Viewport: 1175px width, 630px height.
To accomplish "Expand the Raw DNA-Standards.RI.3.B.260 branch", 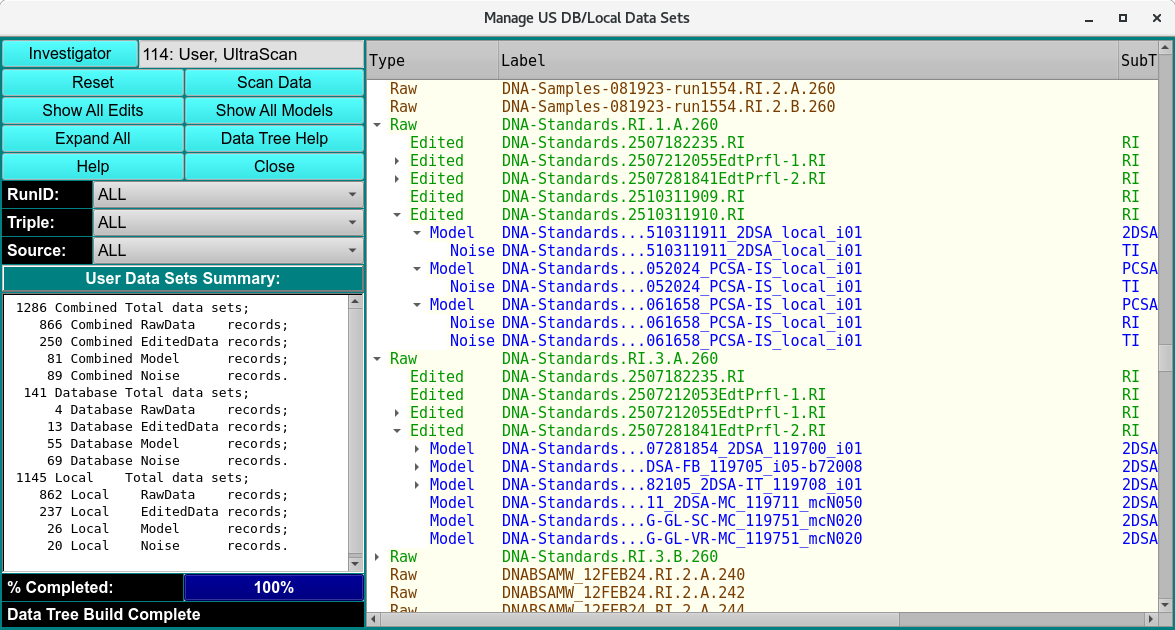I will 377,556.
